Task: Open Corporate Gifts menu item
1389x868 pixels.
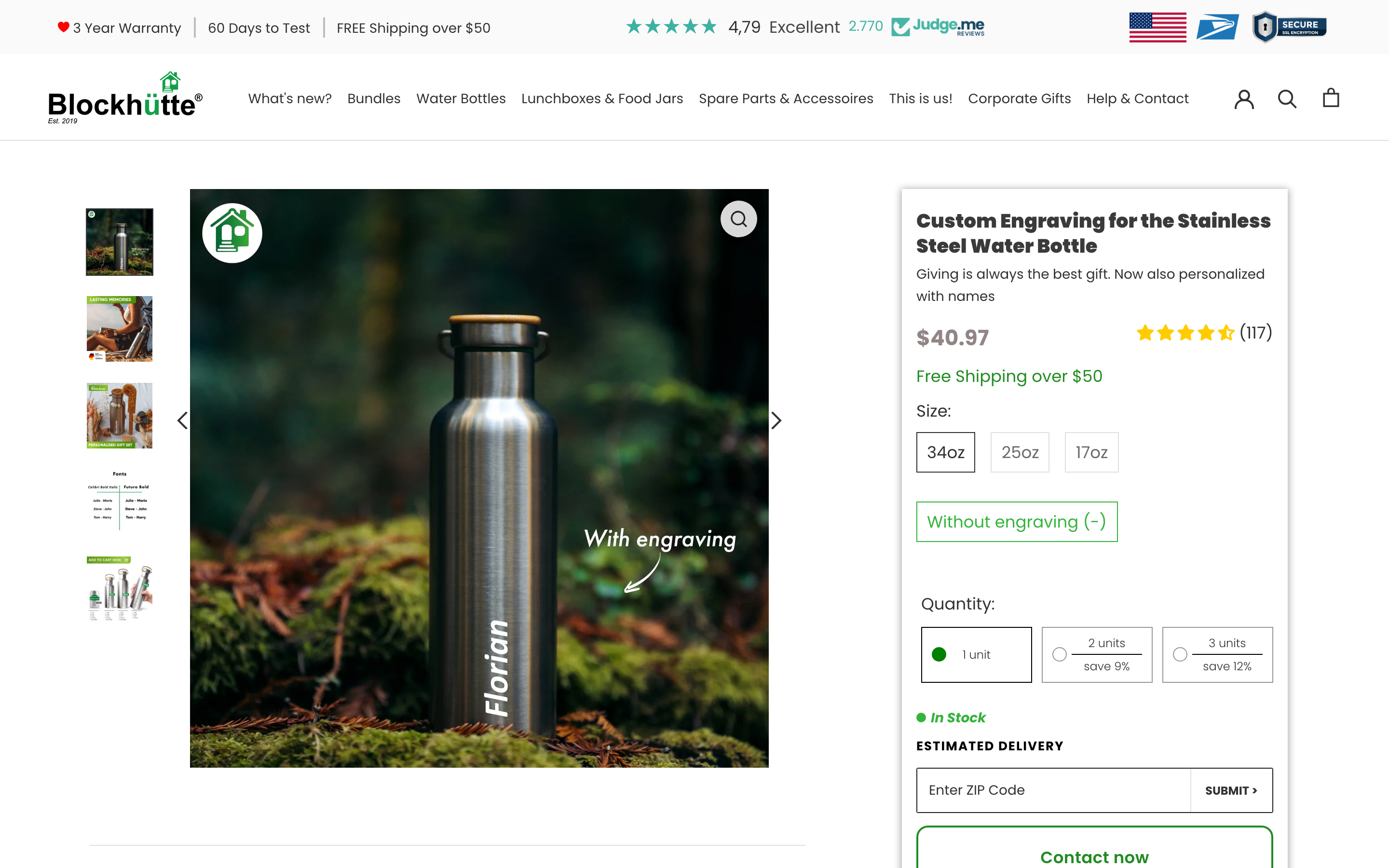Action: pyautogui.click(x=1020, y=99)
